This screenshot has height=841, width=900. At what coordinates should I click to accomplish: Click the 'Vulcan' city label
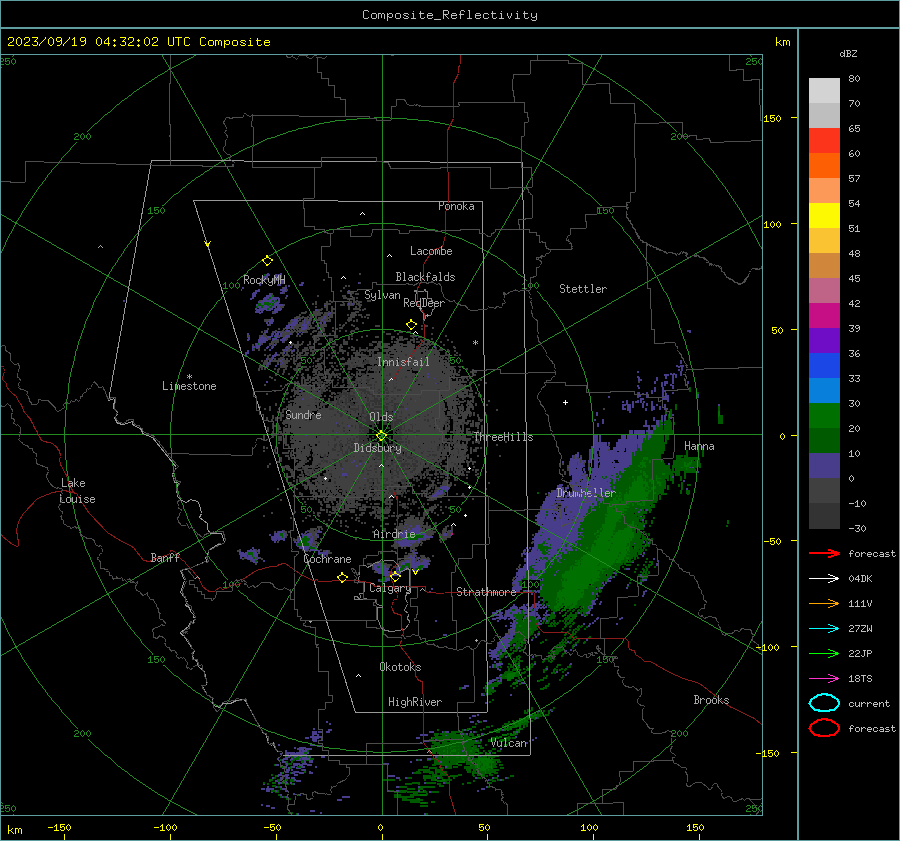509,743
